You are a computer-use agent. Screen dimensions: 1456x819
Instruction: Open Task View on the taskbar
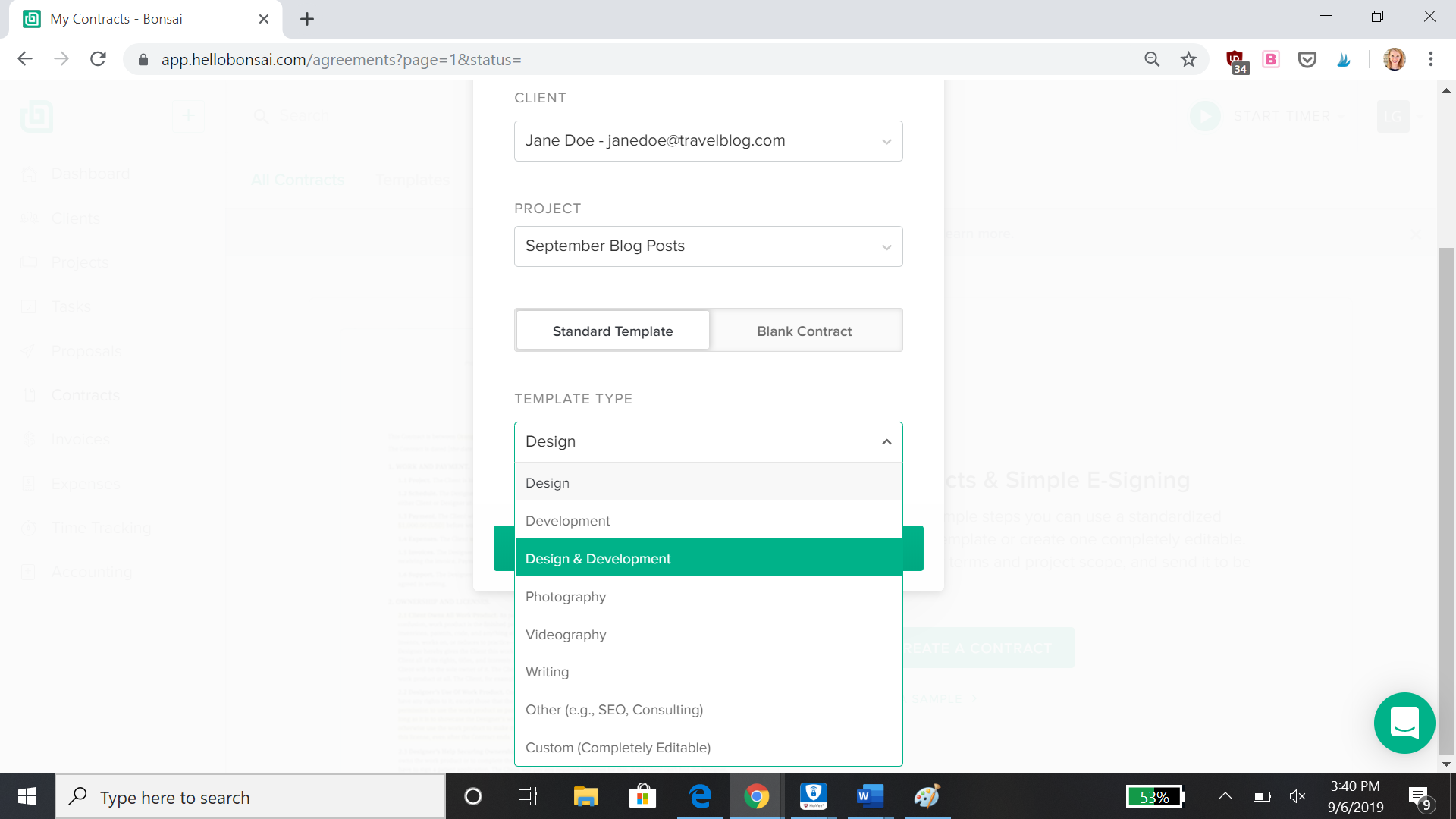pyautogui.click(x=528, y=796)
